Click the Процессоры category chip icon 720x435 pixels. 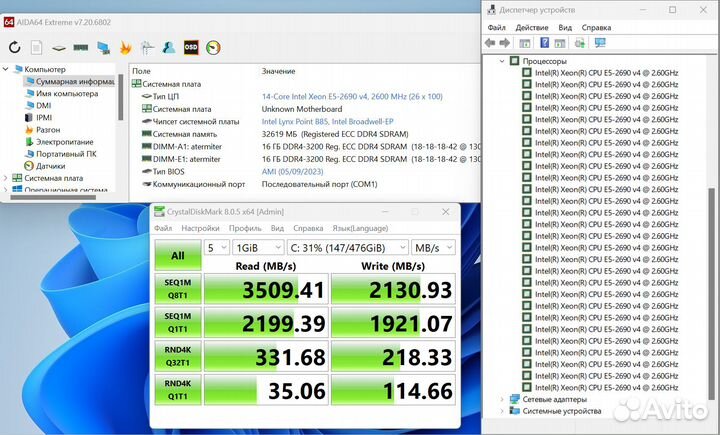coord(514,61)
